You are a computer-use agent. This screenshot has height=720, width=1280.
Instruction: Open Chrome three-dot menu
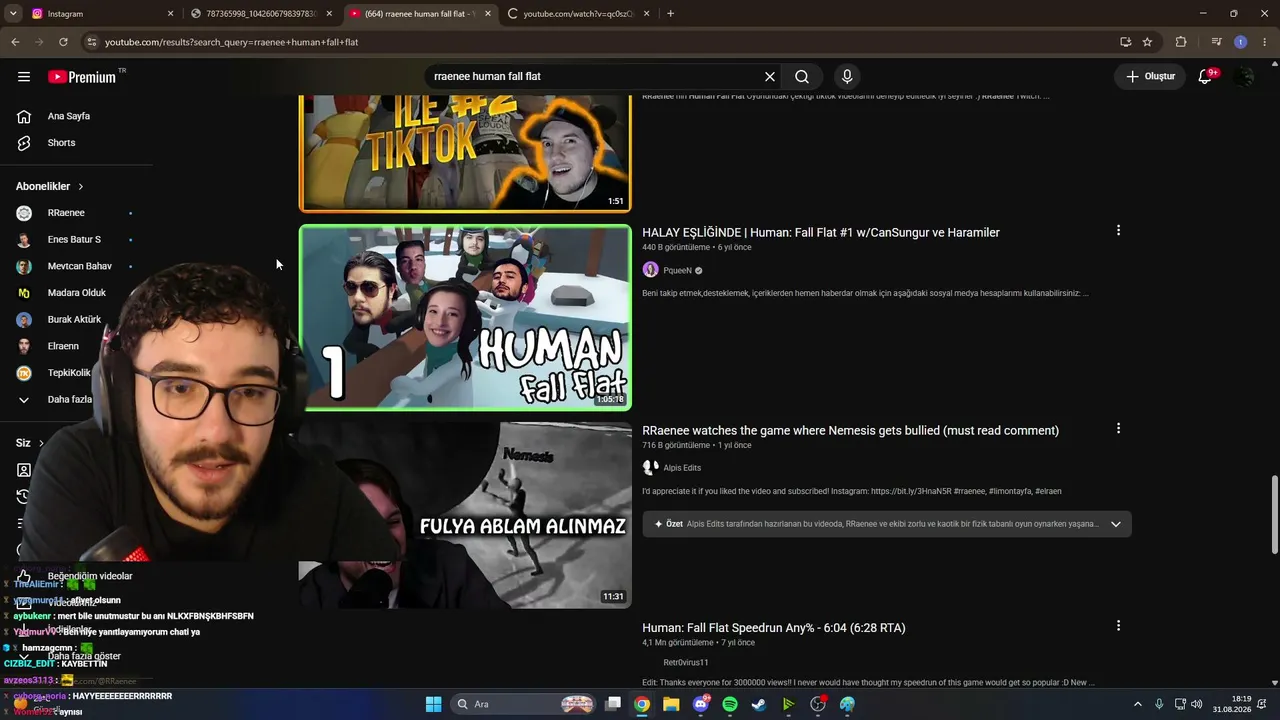tap(1265, 42)
